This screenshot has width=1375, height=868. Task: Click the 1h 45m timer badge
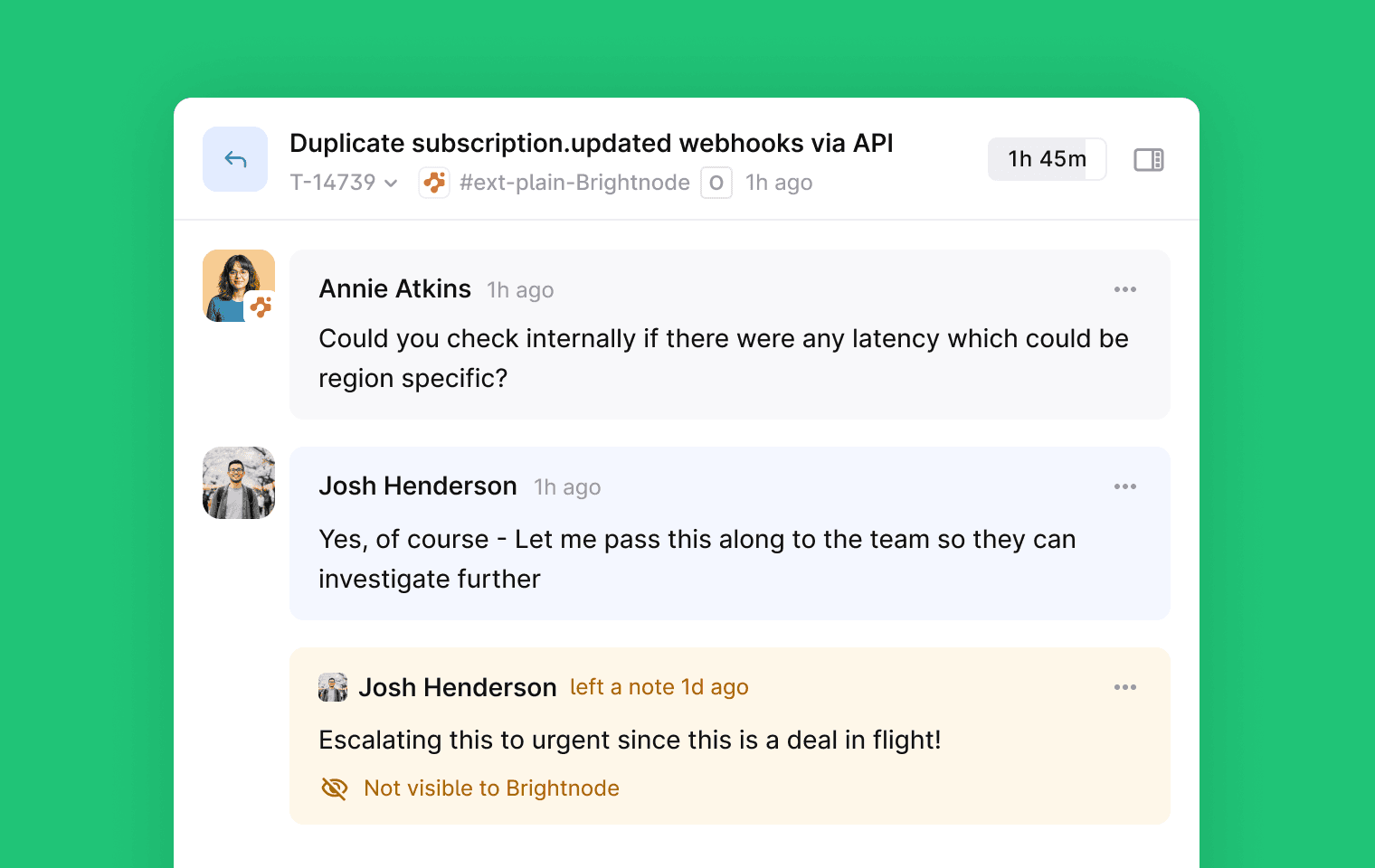(1047, 159)
